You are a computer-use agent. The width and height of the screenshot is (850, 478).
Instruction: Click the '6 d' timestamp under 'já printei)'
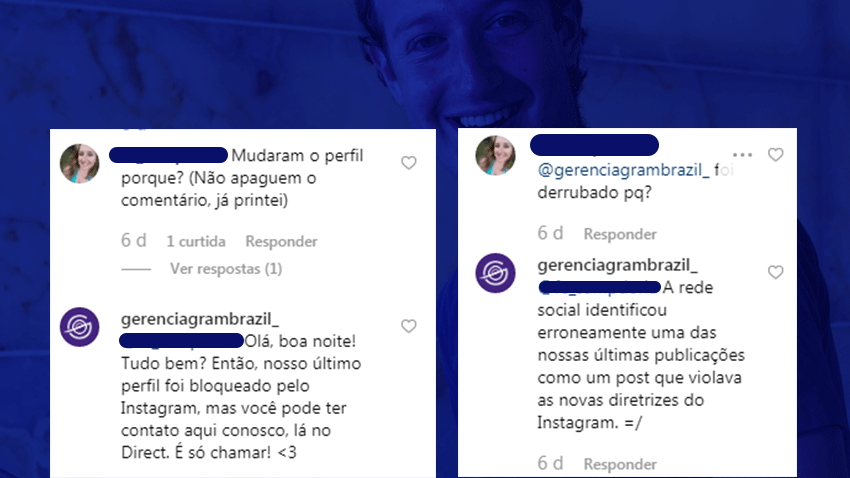tap(133, 241)
